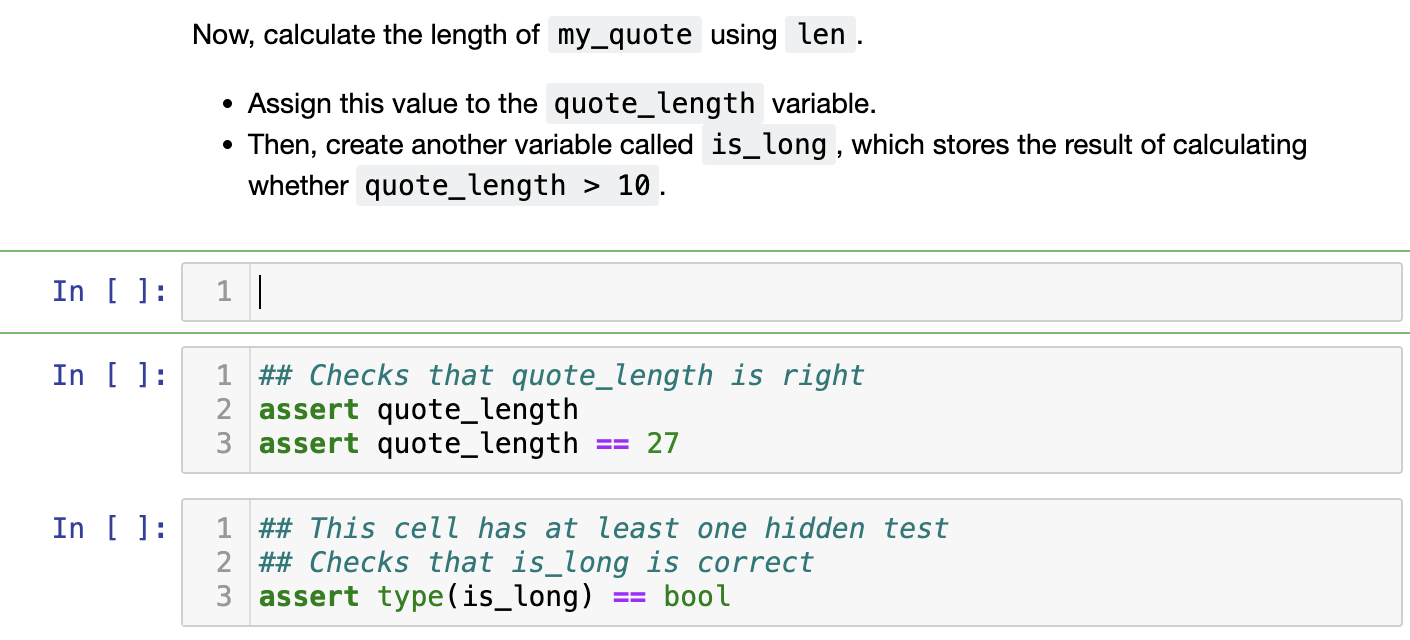Click the 'is_long' code span in second bullet
The width and height of the screenshot is (1410, 640).
click(766, 144)
